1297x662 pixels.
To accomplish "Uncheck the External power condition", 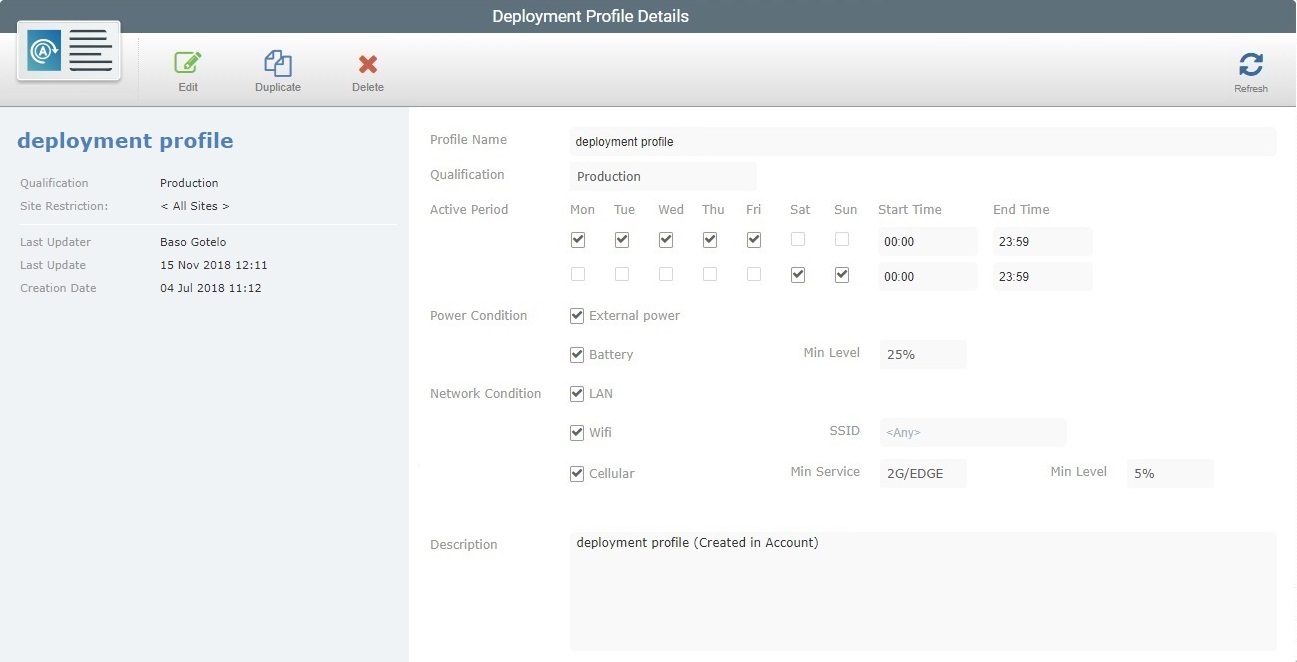I will tap(577, 315).
